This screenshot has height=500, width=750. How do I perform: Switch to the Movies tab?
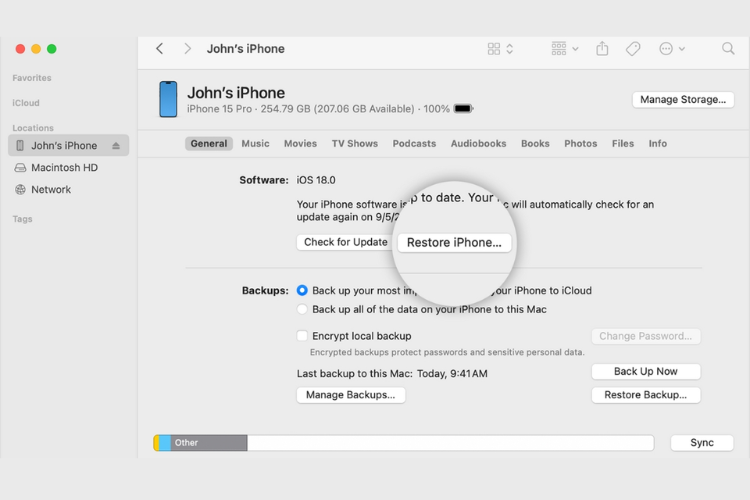[300, 144]
